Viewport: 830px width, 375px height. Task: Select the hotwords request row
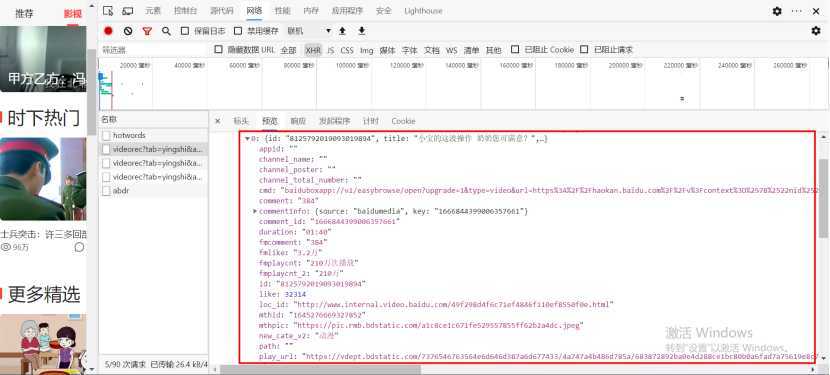coord(154,136)
